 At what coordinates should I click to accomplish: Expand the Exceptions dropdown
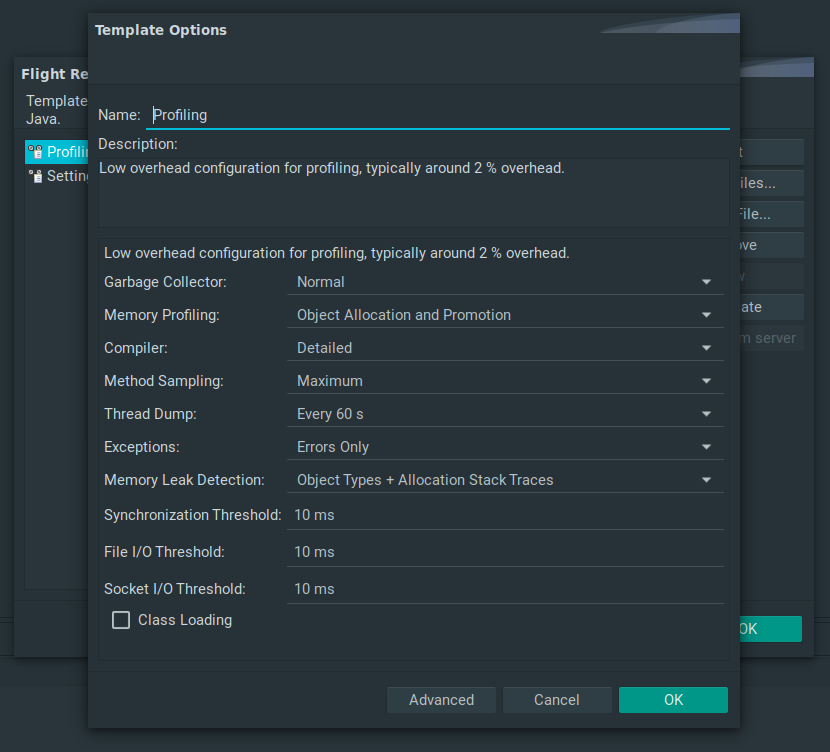coord(506,447)
